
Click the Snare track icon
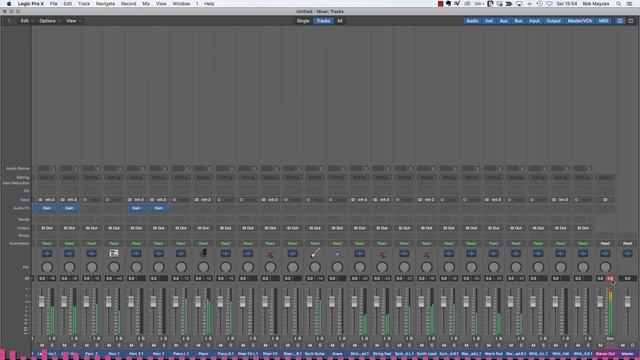point(337,253)
